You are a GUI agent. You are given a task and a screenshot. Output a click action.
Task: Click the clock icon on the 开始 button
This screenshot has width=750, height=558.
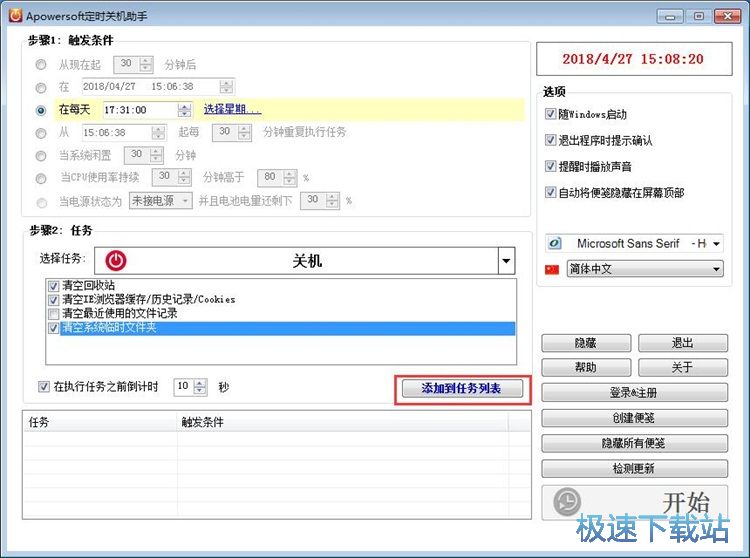coord(567,502)
